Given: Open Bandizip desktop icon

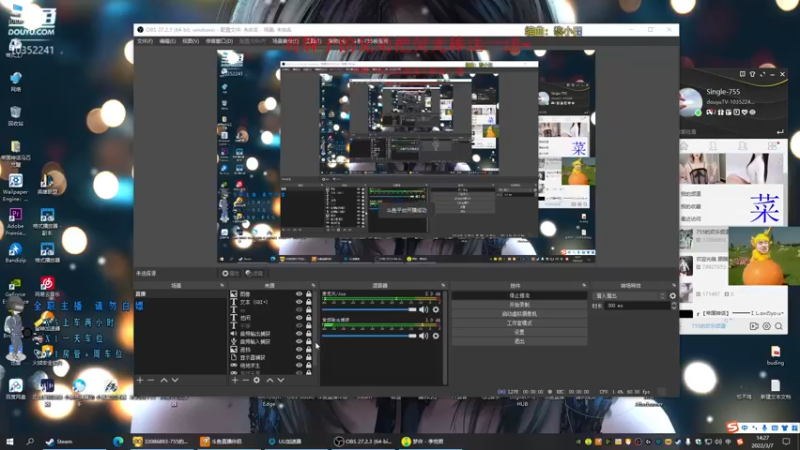Looking at the screenshot, I should (15, 253).
